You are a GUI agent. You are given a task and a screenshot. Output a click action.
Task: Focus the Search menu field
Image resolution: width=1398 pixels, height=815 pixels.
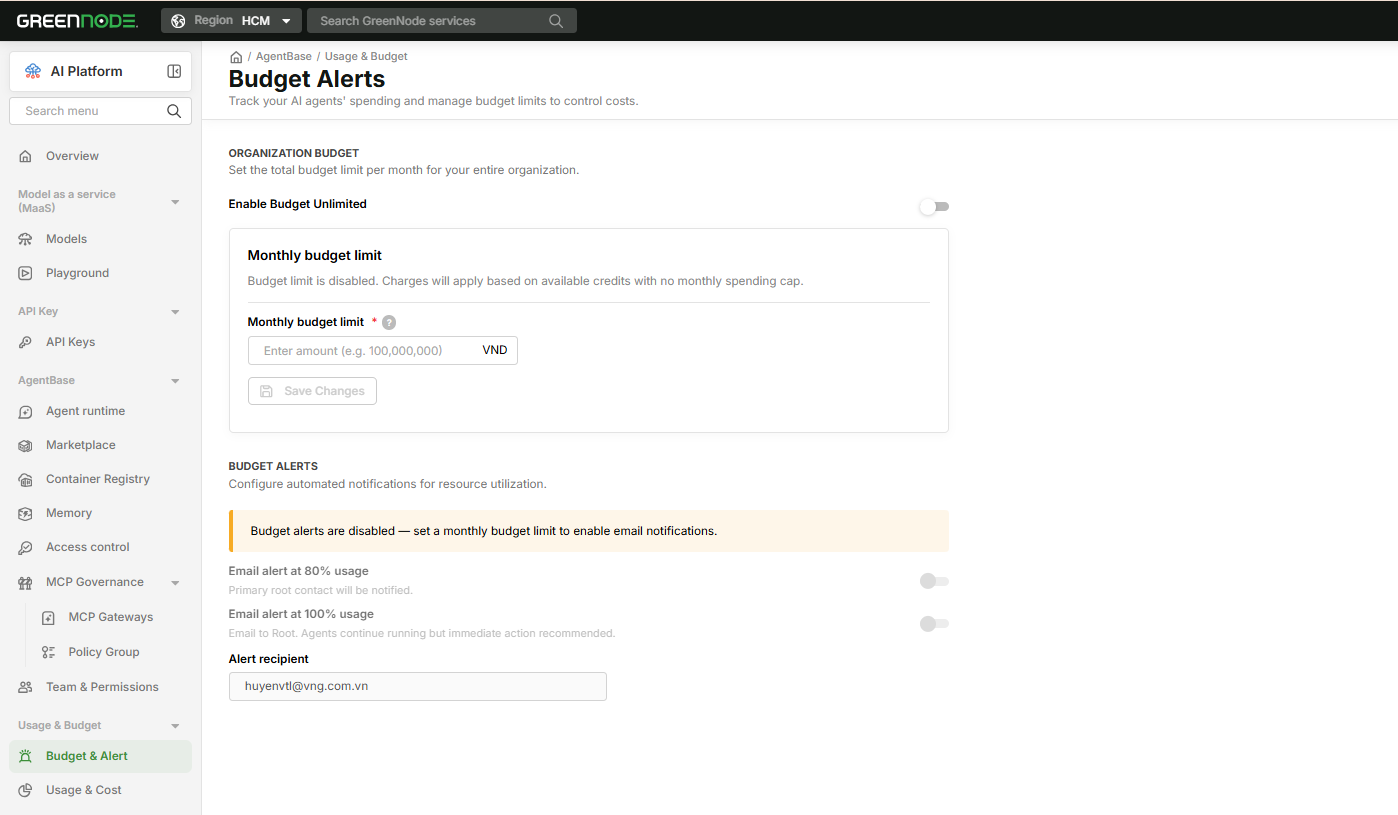[x=100, y=111]
